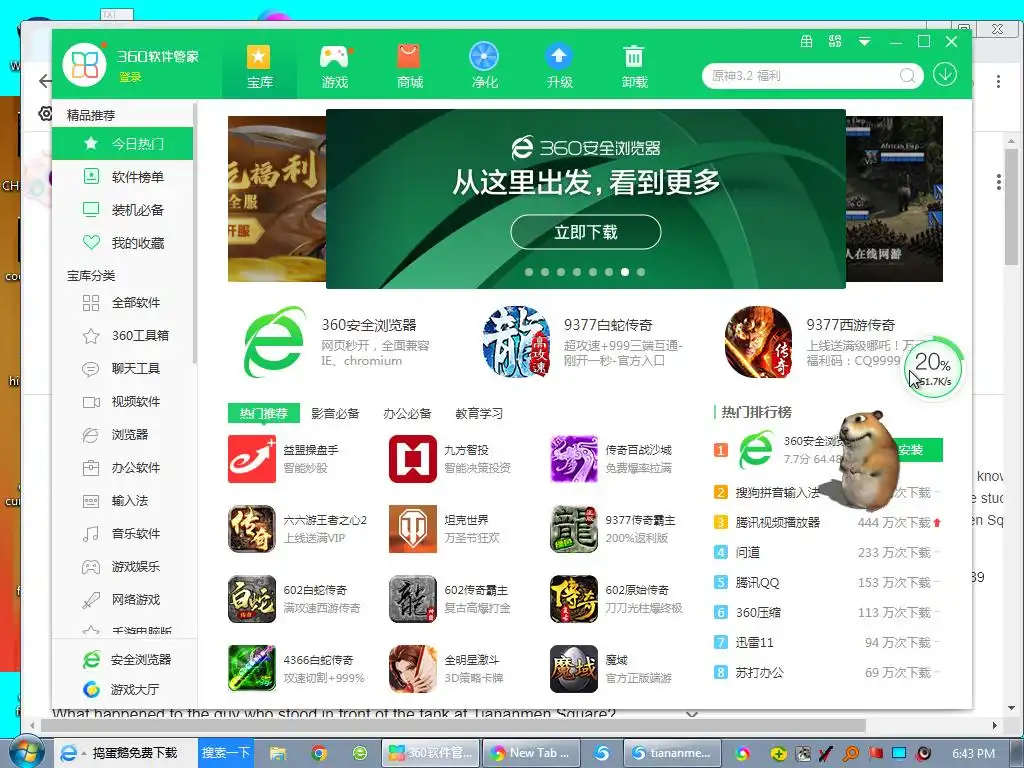Viewport: 1024px width, 768px height.
Task: Select 网络游戏 category
Action: coord(123,600)
